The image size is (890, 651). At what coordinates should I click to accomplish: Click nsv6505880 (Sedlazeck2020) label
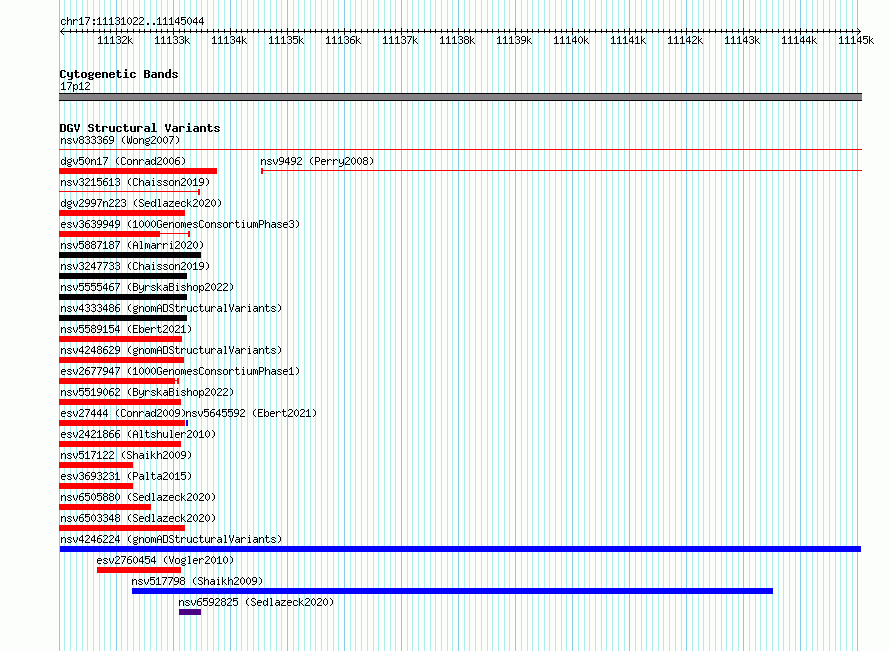pos(138,497)
